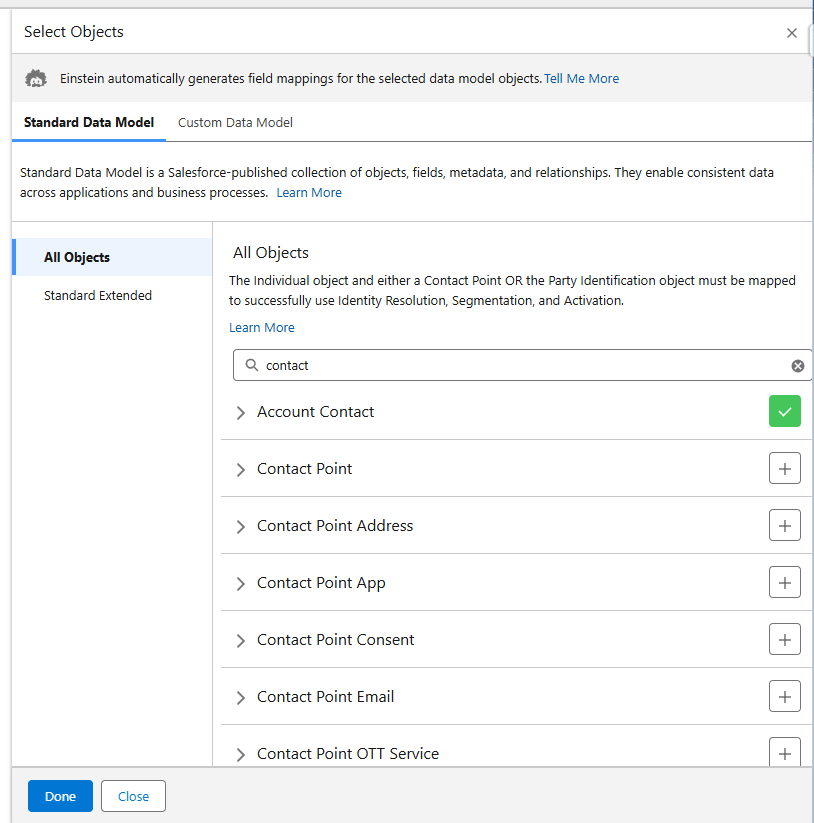The width and height of the screenshot is (814, 823).
Task: Click Contact Point Address object name
Action: (335, 526)
